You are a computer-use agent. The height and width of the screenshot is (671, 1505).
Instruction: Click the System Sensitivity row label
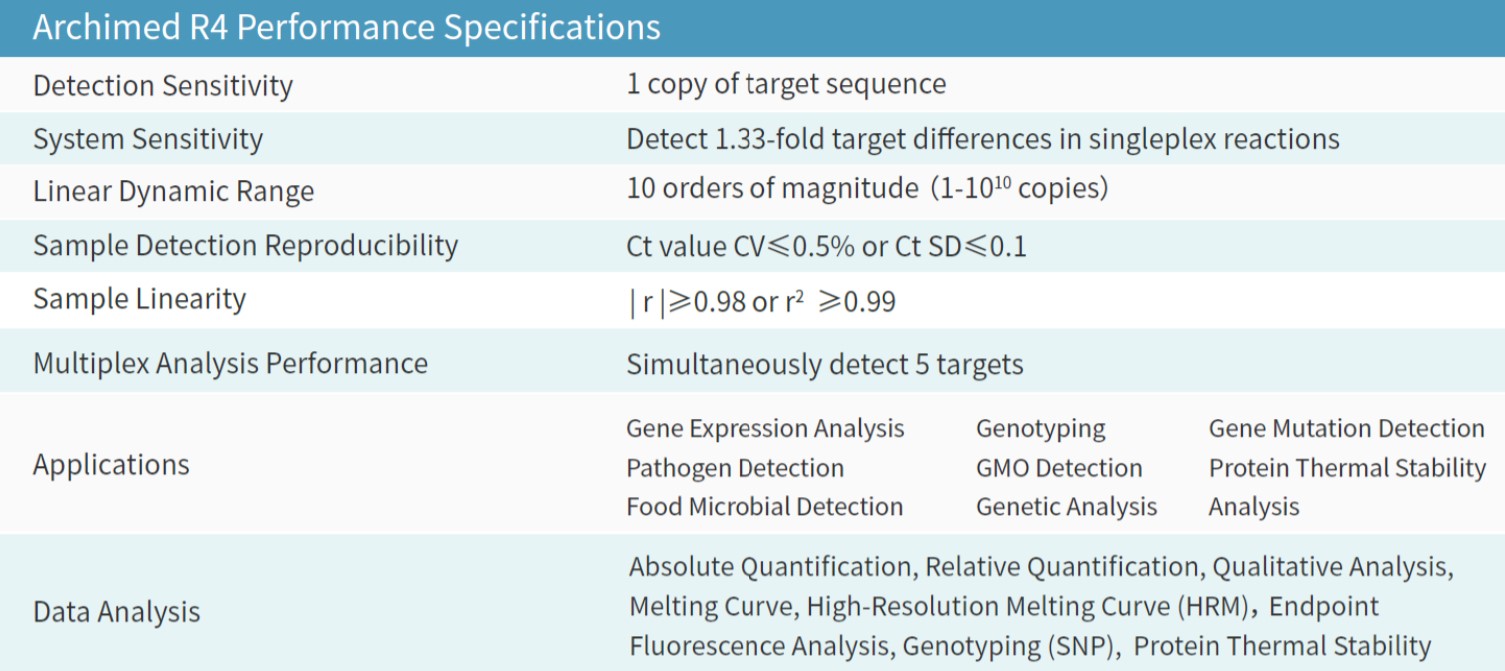coord(147,138)
